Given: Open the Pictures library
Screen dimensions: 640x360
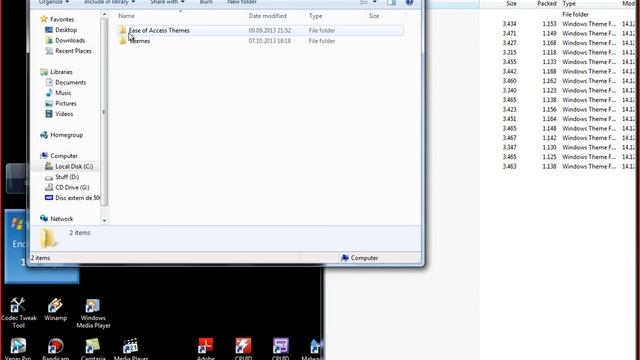Looking at the screenshot, I should tap(66, 104).
